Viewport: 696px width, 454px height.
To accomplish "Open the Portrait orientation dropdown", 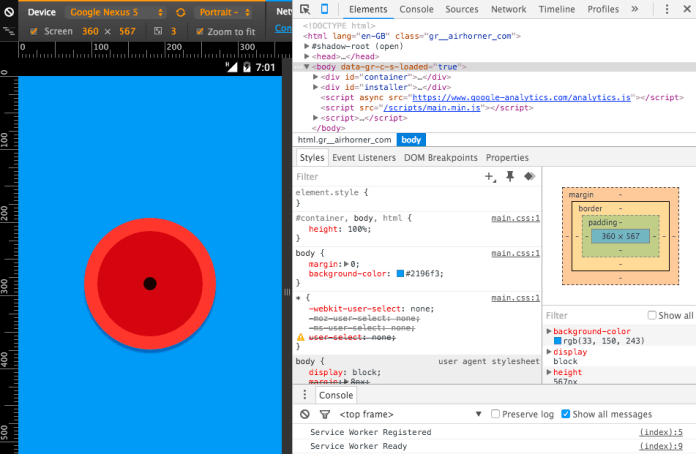I will [224, 12].
